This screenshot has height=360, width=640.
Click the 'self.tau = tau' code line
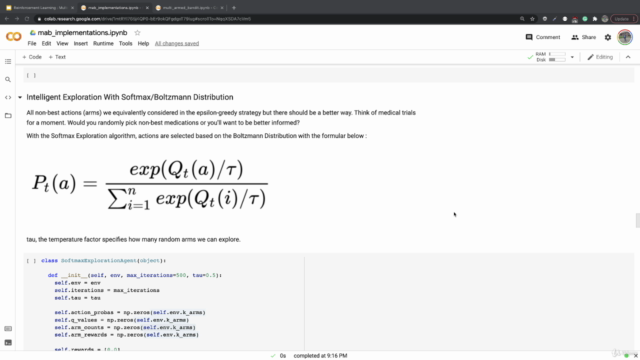(78, 298)
